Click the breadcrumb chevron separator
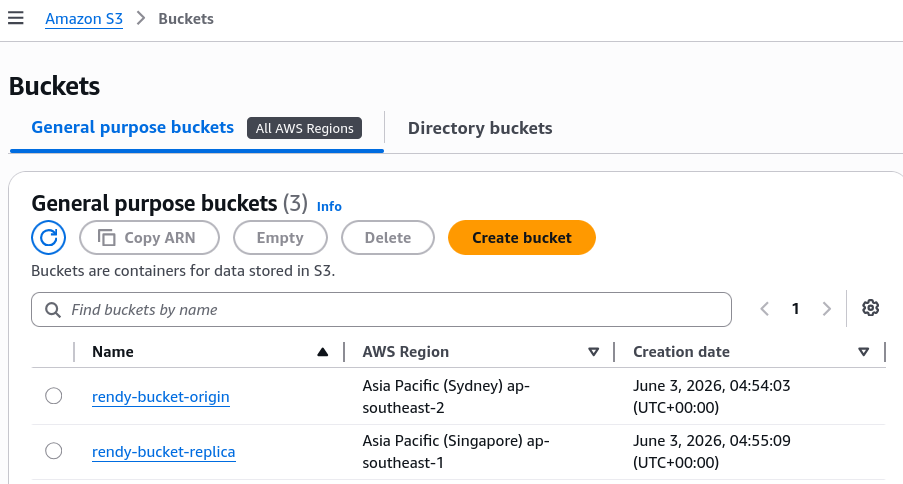 point(141,18)
